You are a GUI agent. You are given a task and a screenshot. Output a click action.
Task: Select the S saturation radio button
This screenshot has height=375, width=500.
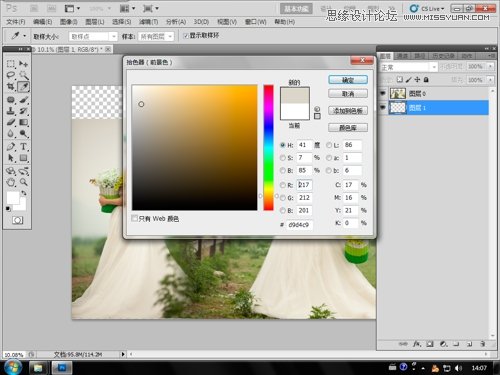pos(283,158)
